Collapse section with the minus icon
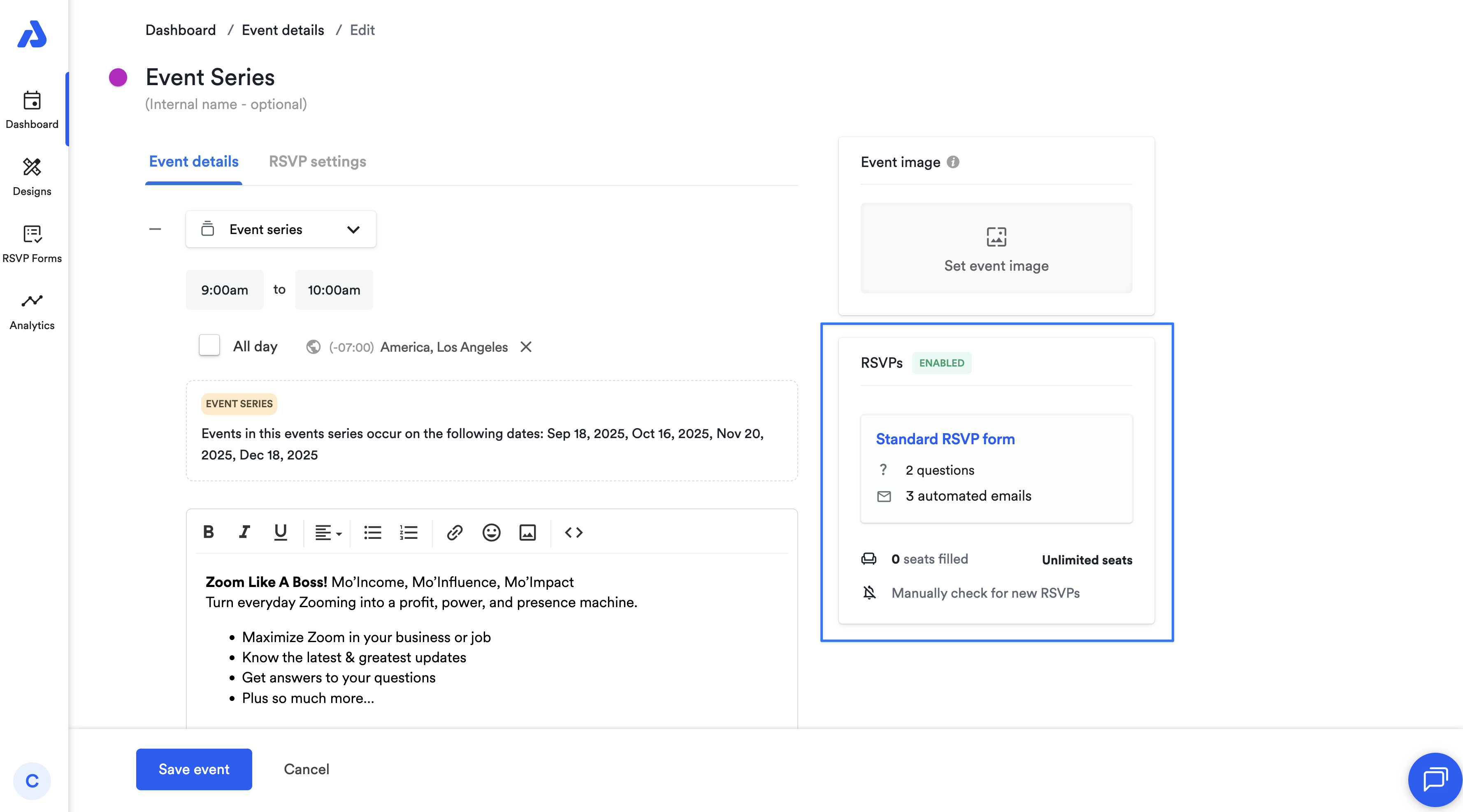 [155, 230]
